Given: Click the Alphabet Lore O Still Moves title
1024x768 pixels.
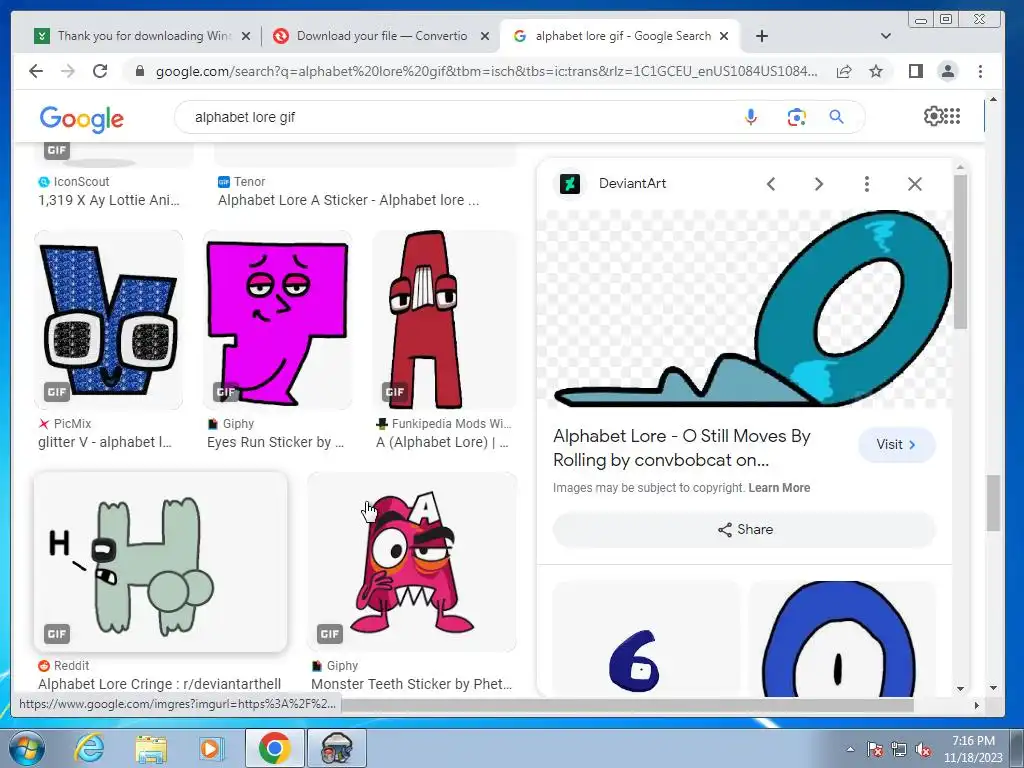Looking at the screenshot, I should (x=682, y=448).
